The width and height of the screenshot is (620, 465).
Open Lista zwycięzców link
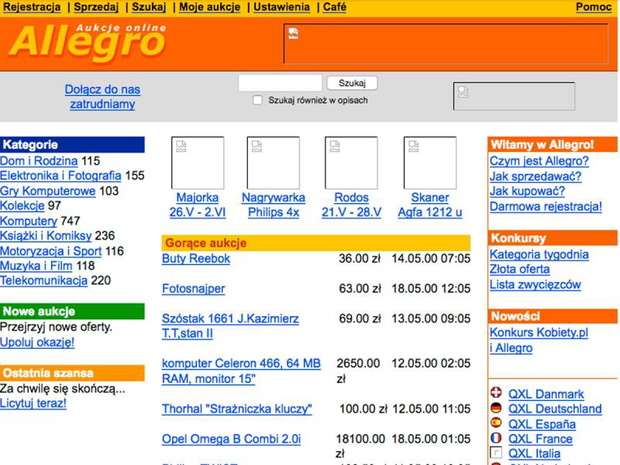[x=535, y=284]
